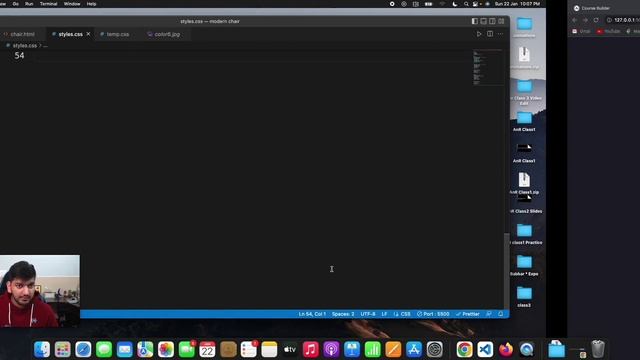Viewport: 640px width, 360px height.
Task: Click the reload button in browser window
Action: pos(596,20)
